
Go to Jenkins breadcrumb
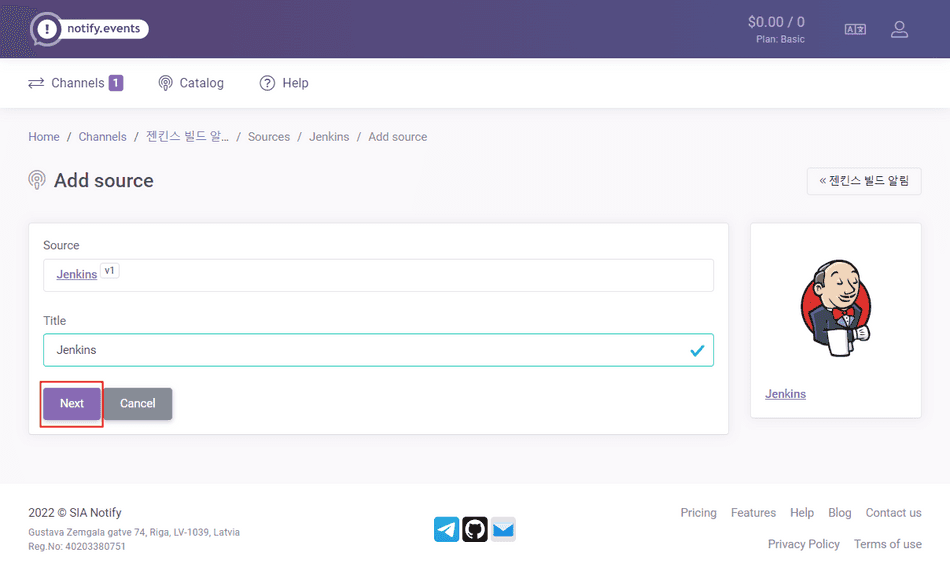click(x=329, y=137)
